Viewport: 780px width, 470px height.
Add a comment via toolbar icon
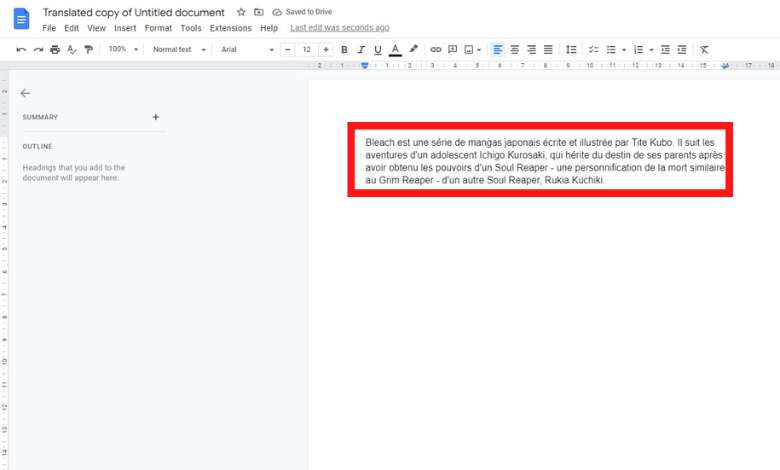click(x=452, y=50)
